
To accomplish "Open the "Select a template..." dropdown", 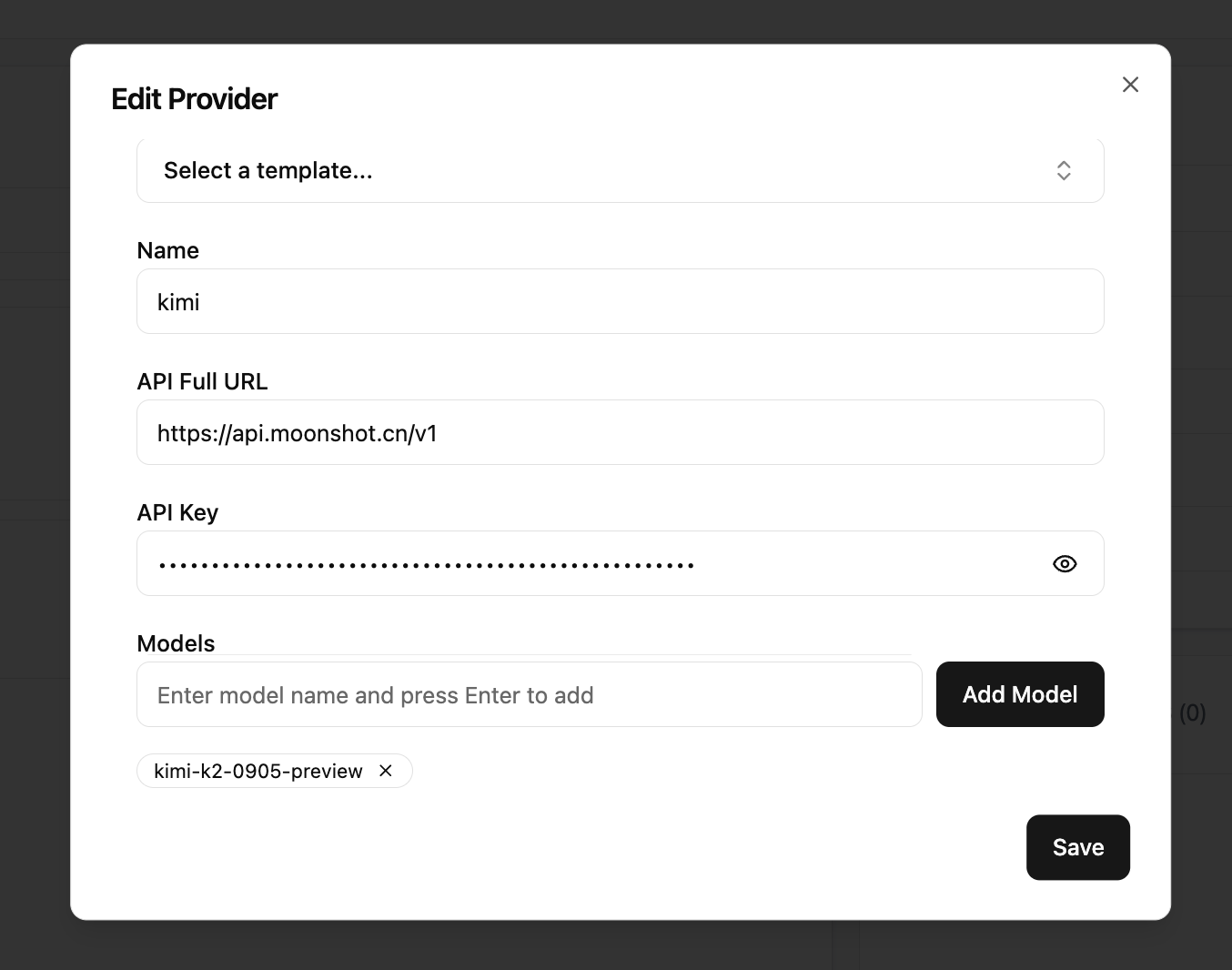I will click(x=601, y=171).
